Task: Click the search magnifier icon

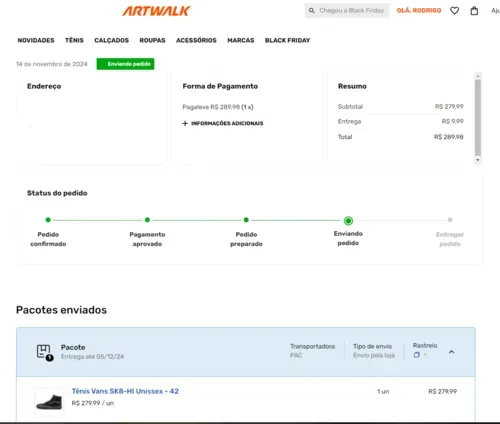Action: pyautogui.click(x=312, y=11)
